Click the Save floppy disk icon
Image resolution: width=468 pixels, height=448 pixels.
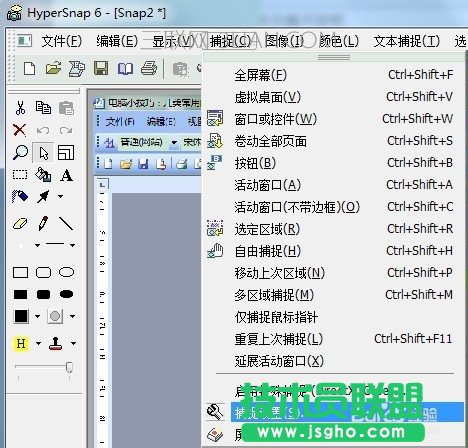[101, 68]
